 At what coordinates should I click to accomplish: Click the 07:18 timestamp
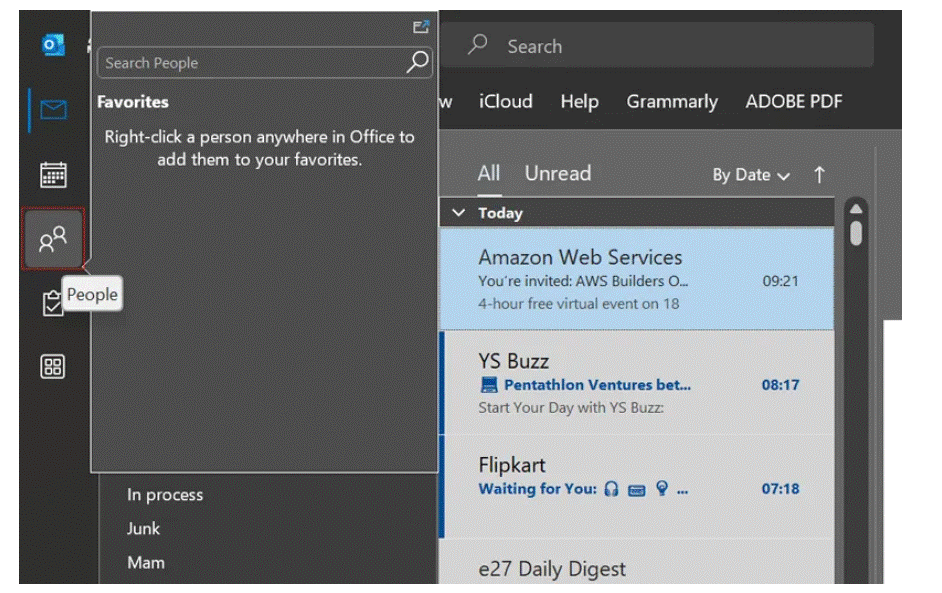pyautogui.click(x=780, y=488)
